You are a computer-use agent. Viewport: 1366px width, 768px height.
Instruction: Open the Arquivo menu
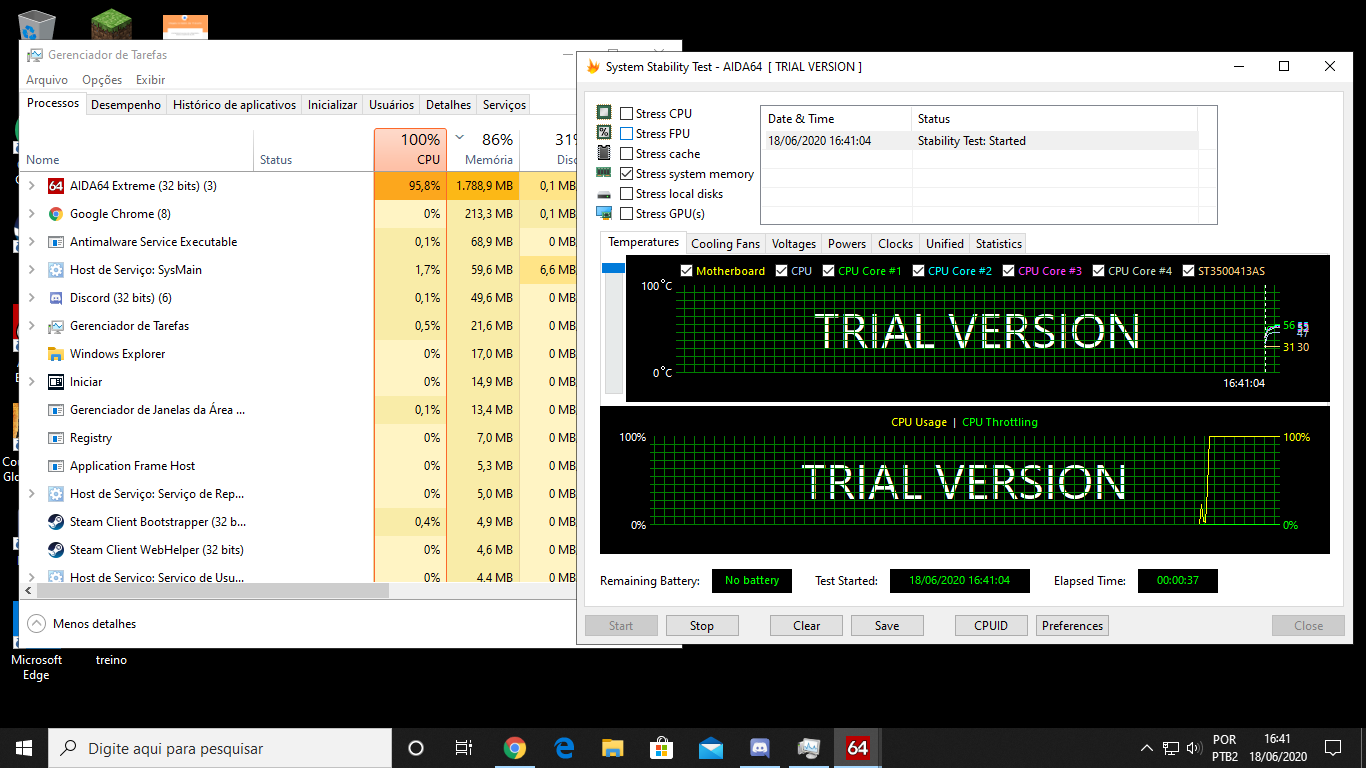(x=47, y=80)
